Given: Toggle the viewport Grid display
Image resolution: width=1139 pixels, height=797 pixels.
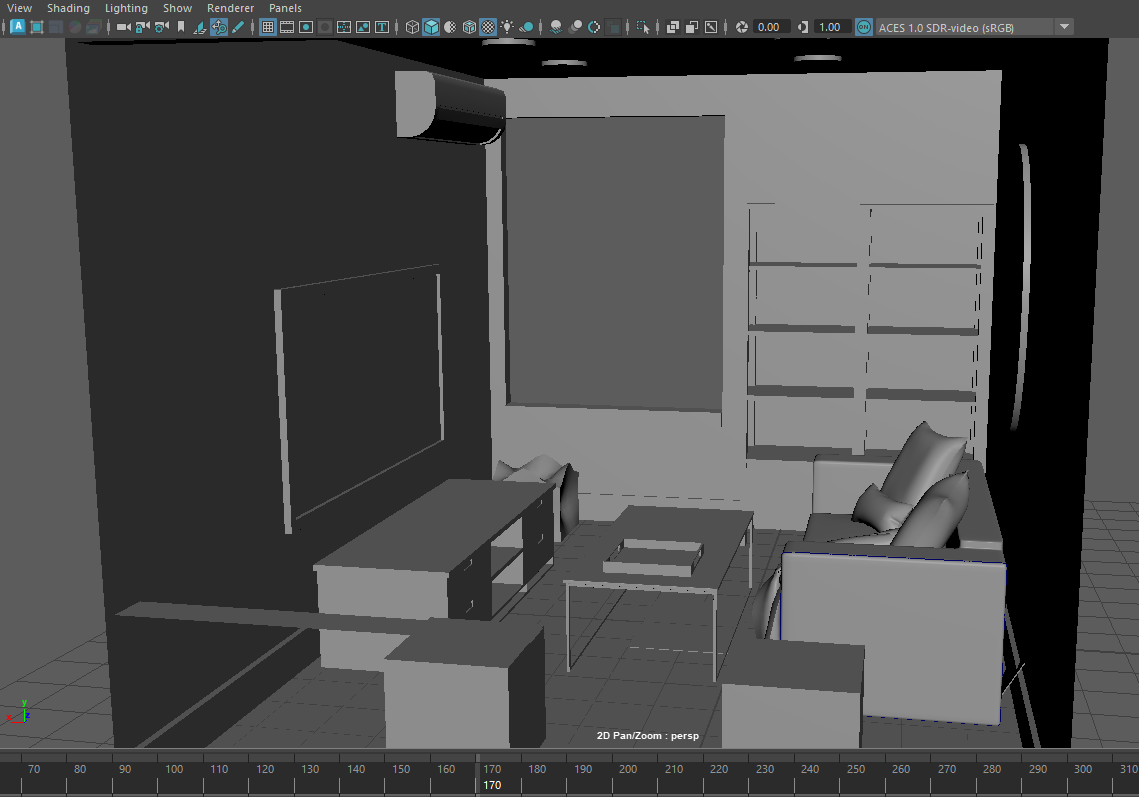Looking at the screenshot, I should tap(268, 27).
